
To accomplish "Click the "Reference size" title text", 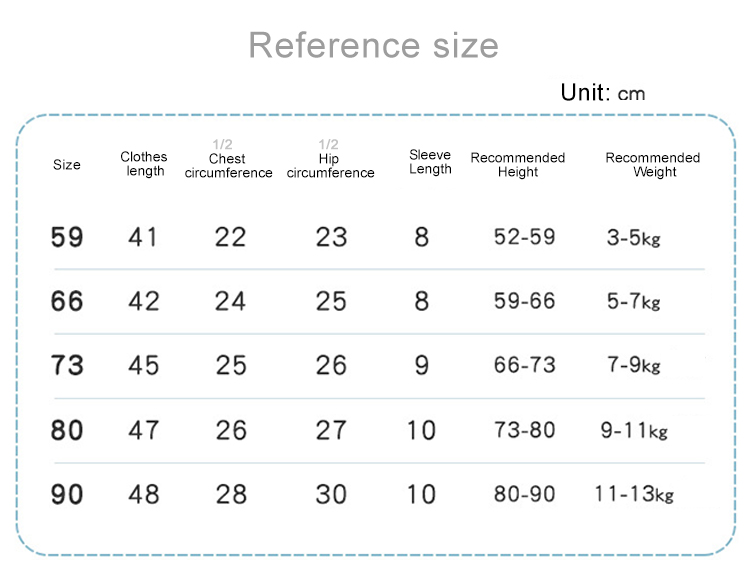I will pos(373,45).
